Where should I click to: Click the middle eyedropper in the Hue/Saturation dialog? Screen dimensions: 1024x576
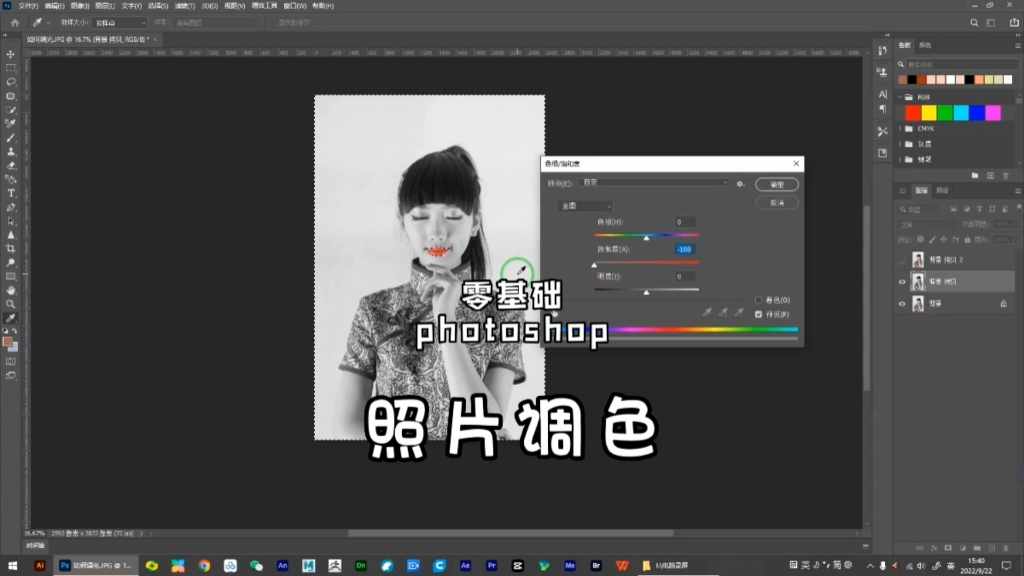pyautogui.click(x=723, y=312)
